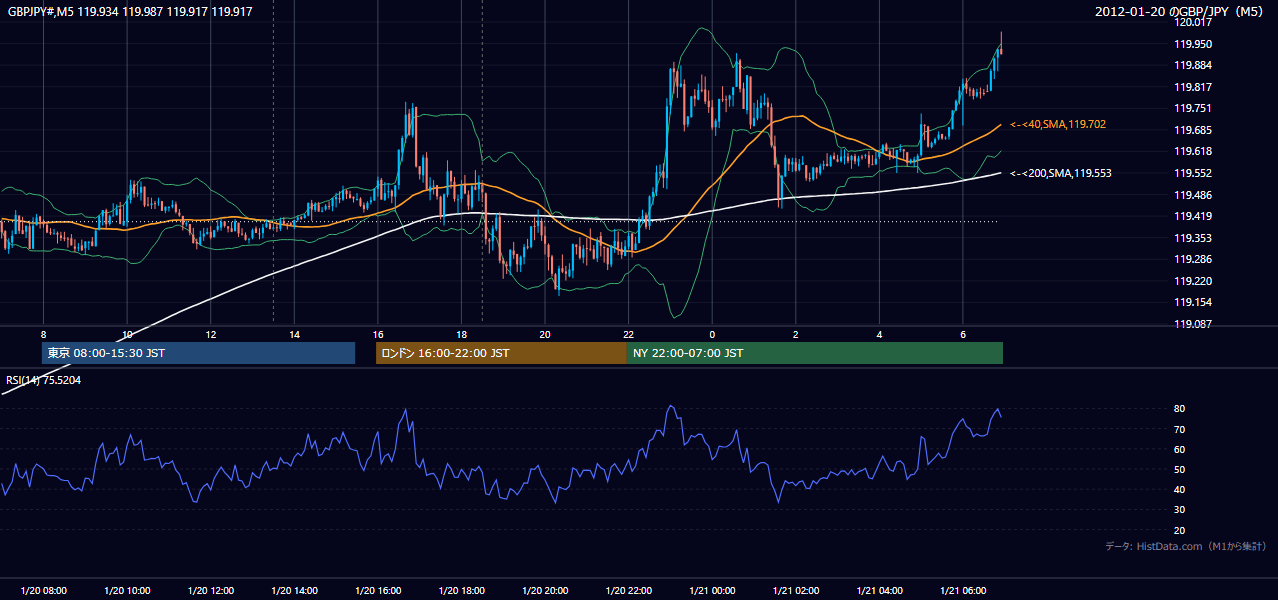The image size is (1278, 600).
Task: Click price level 119.286 on the axis
Action: tap(1192, 259)
